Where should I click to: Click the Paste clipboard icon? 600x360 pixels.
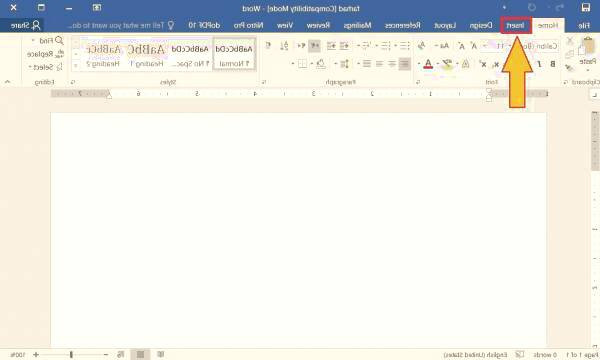[588, 45]
